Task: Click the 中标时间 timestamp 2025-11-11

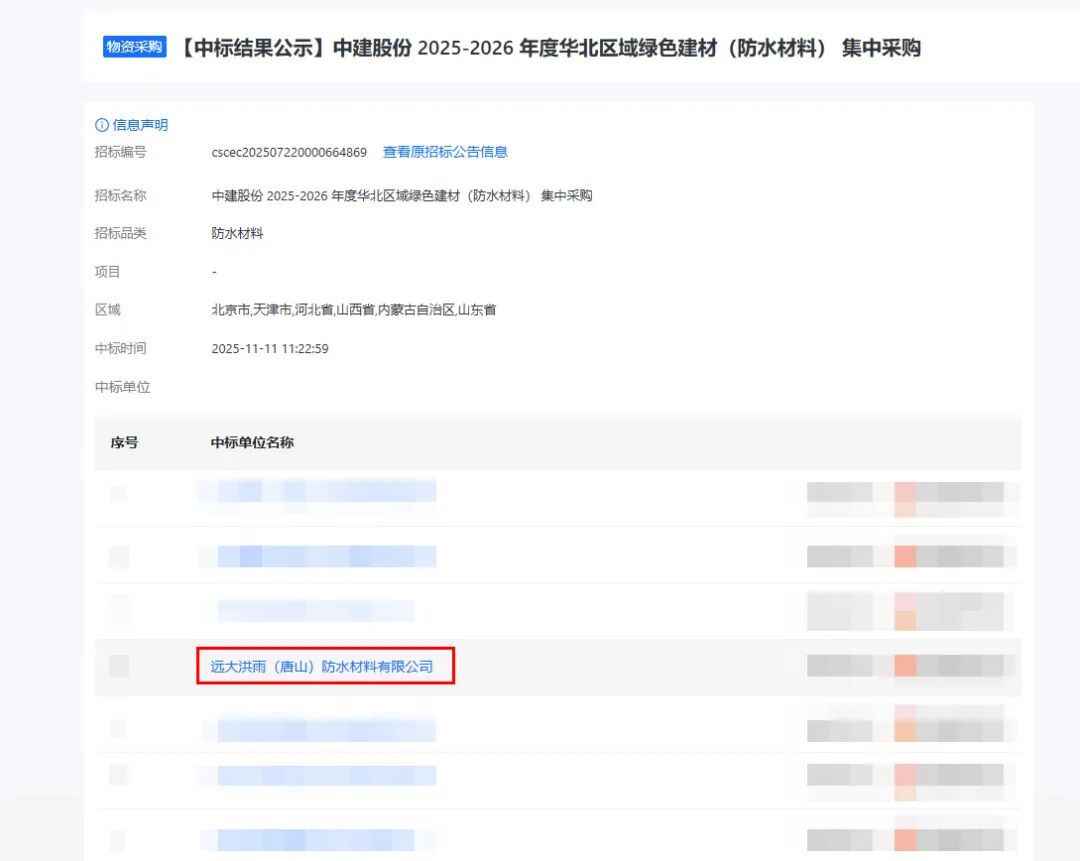Action: [268, 348]
